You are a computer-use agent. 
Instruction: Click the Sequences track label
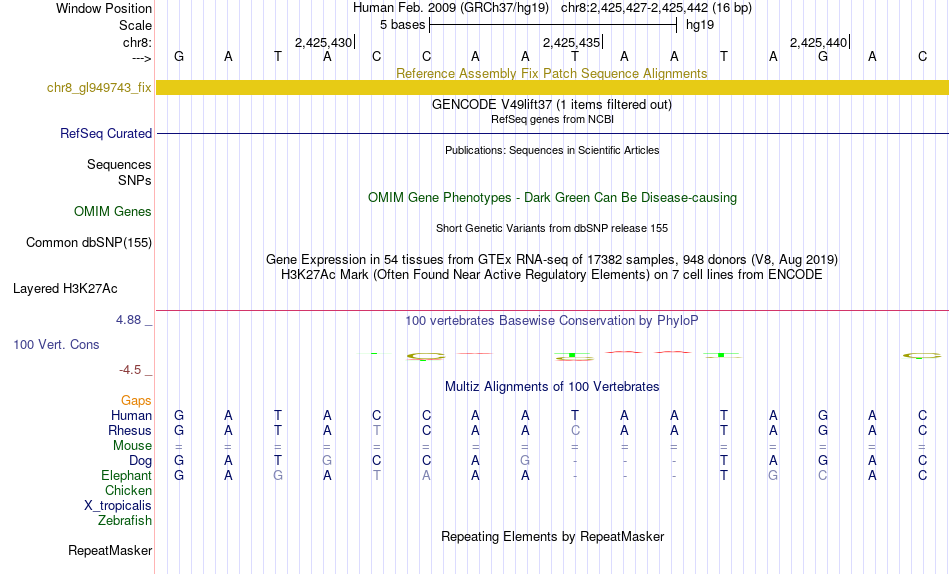(119, 164)
